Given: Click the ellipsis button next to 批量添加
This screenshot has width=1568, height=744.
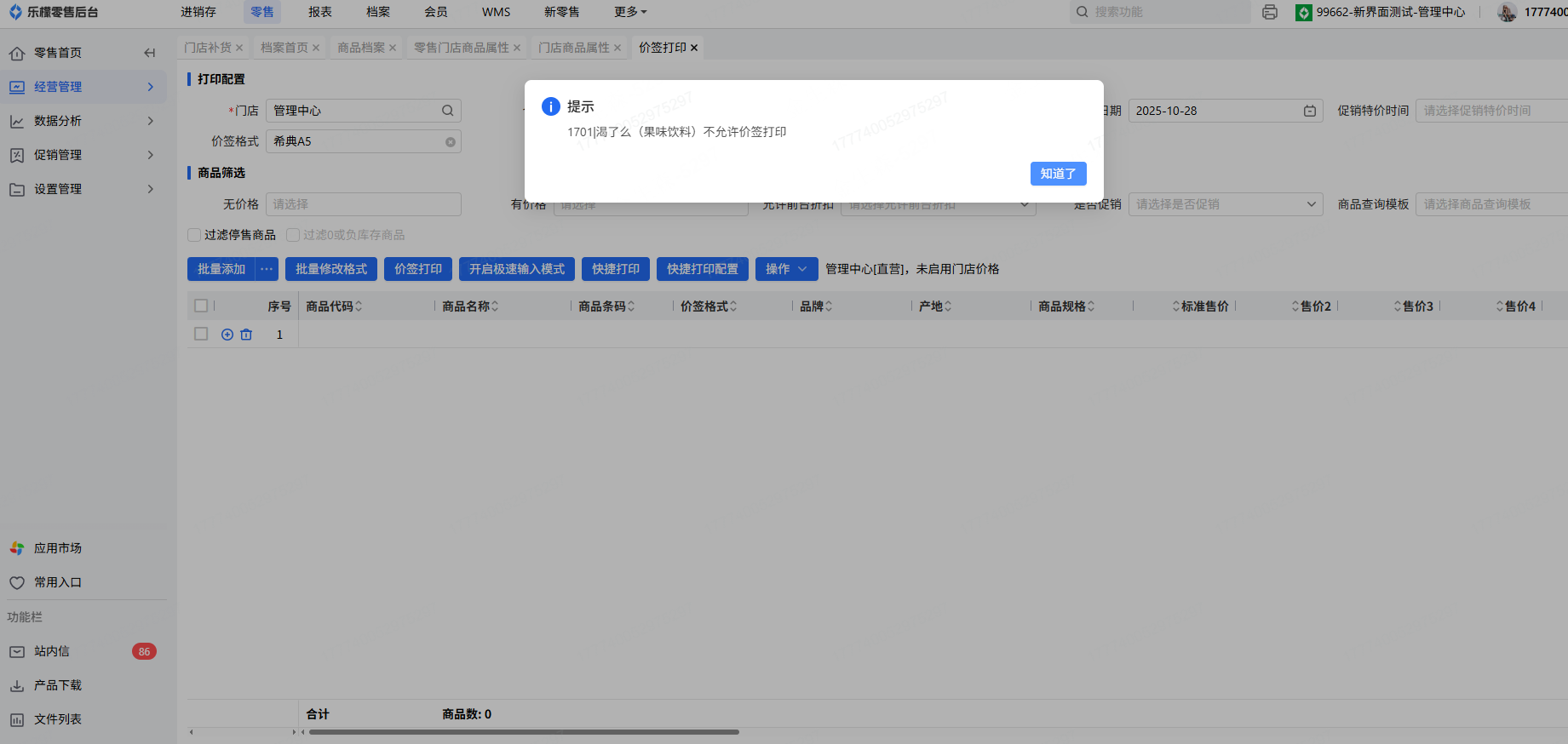Looking at the screenshot, I should (x=267, y=269).
